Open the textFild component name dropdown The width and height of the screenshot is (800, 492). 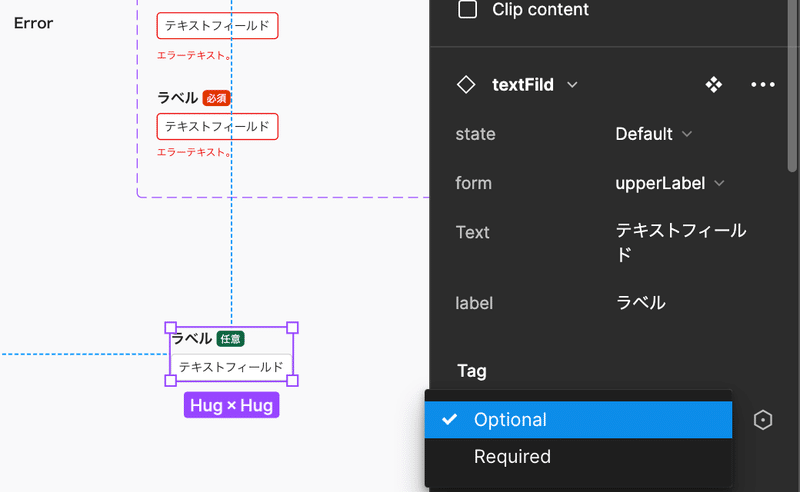[572, 85]
